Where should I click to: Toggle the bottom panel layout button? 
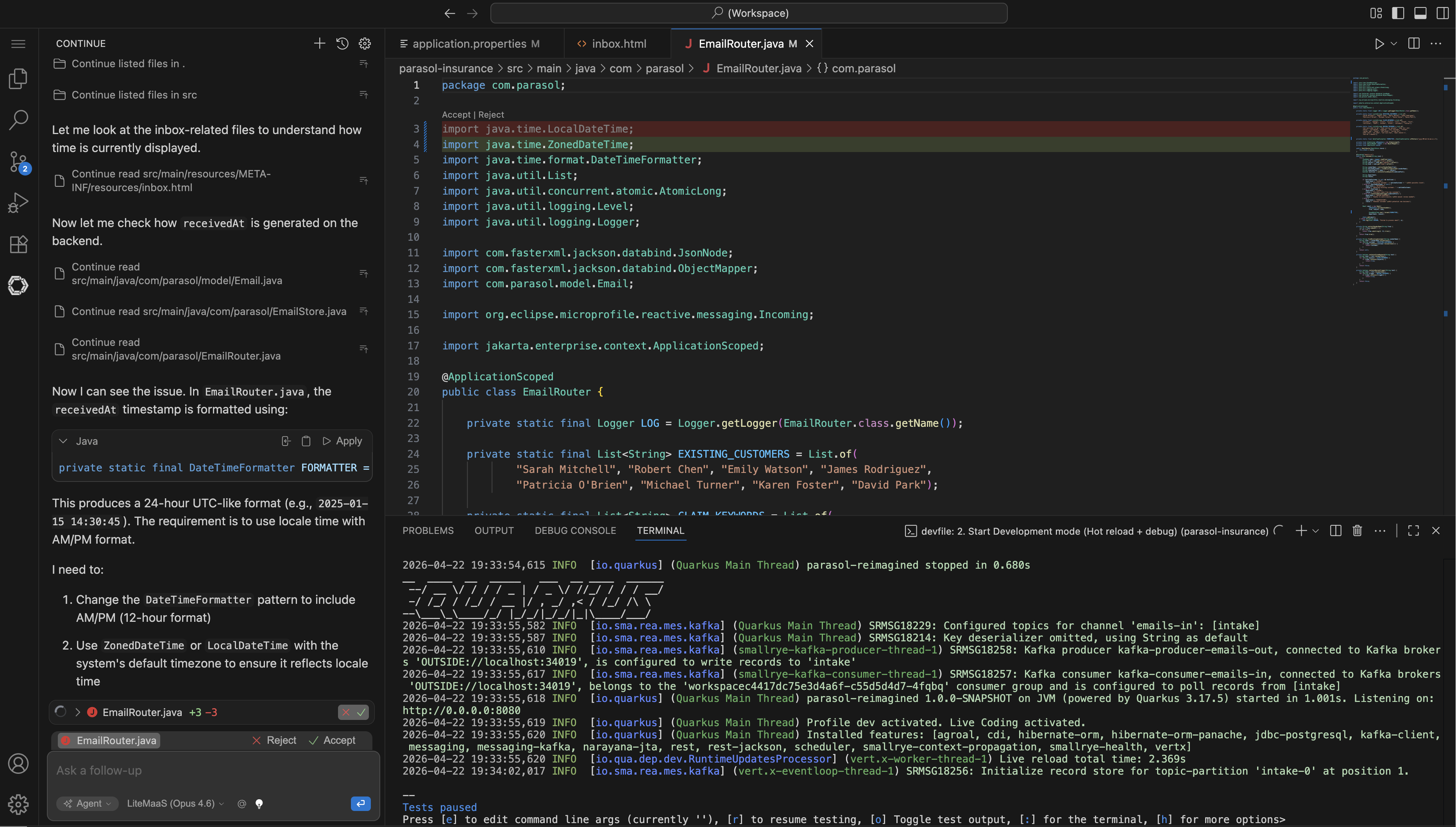(1420, 13)
